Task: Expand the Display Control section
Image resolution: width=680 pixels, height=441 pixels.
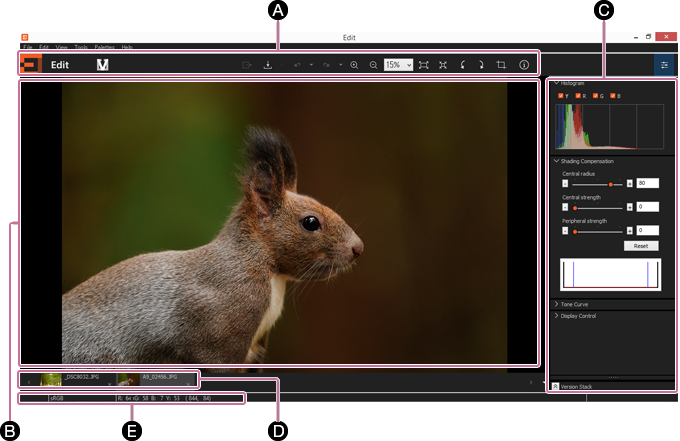Action: click(x=556, y=316)
